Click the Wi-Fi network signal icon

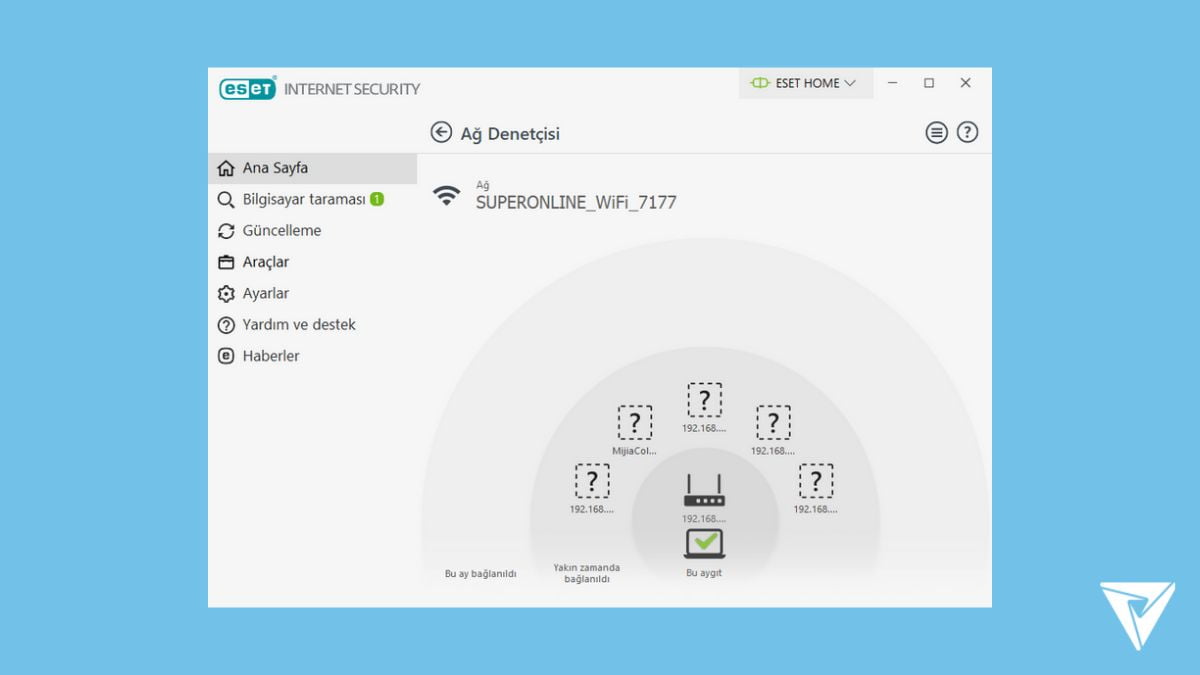click(447, 196)
